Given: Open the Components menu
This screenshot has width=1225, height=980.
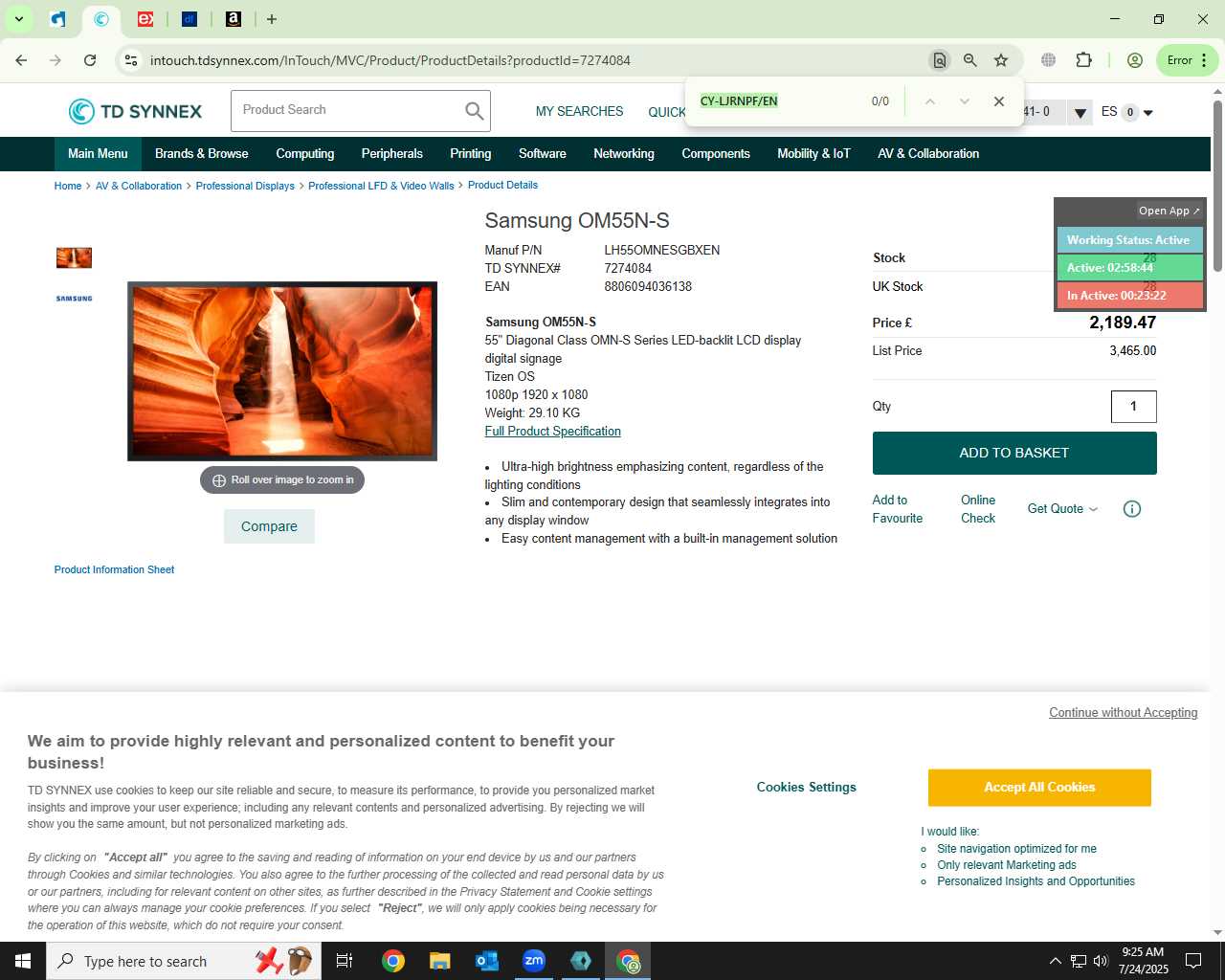Looking at the screenshot, I should (x=716, y=154).
